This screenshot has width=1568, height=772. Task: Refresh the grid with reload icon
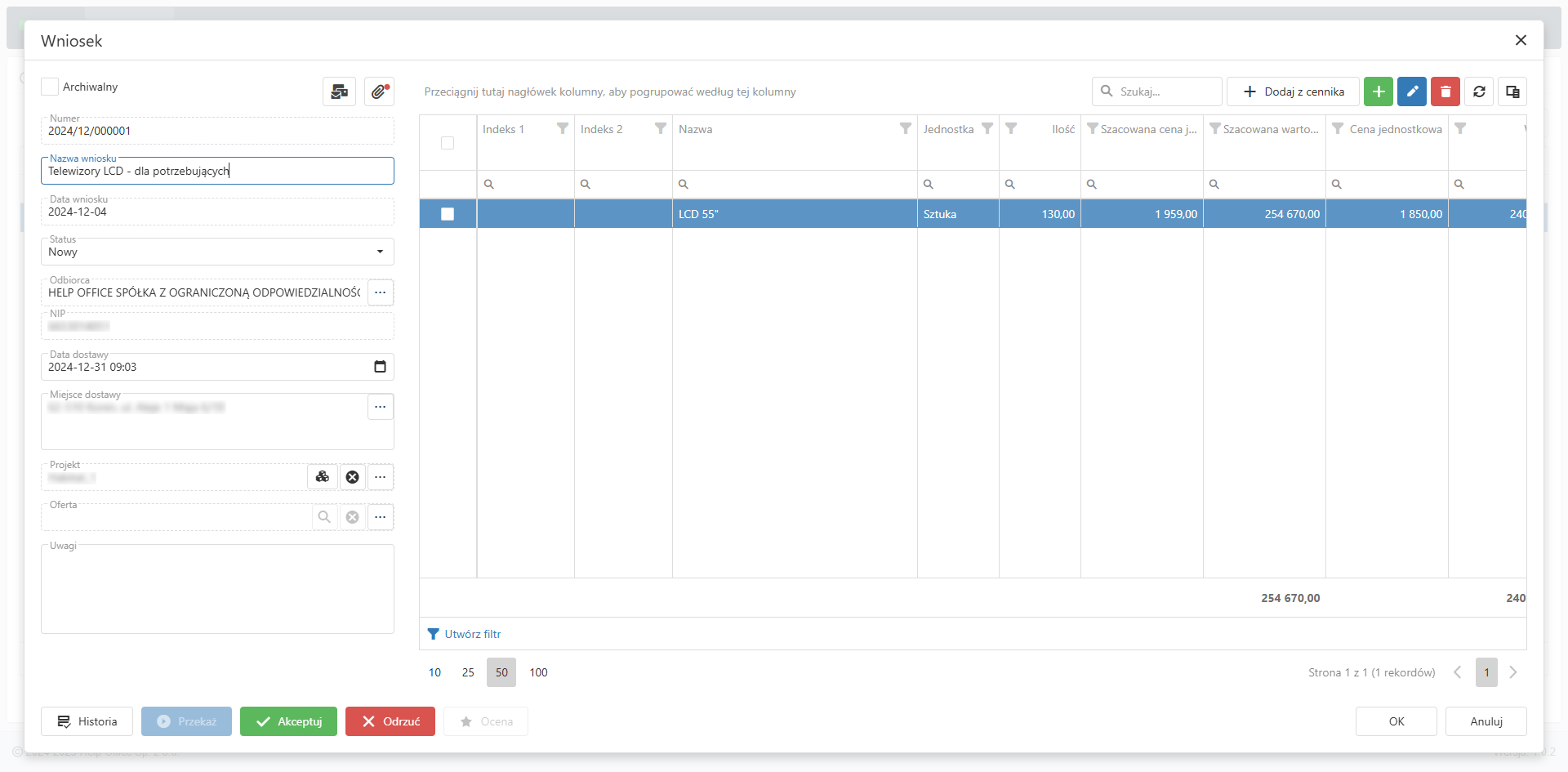pyautogui.click(x=1478, y=91)
